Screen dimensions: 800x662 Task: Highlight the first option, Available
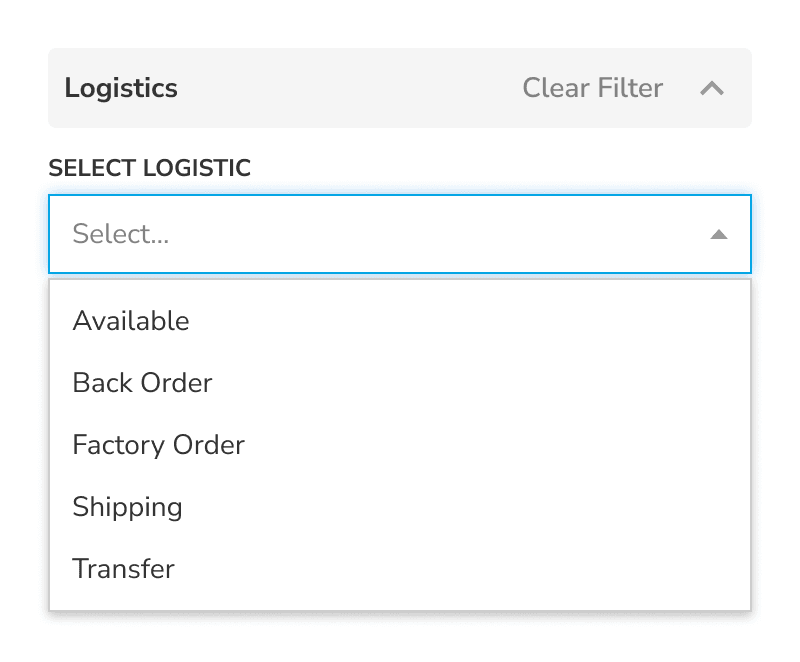130,321
